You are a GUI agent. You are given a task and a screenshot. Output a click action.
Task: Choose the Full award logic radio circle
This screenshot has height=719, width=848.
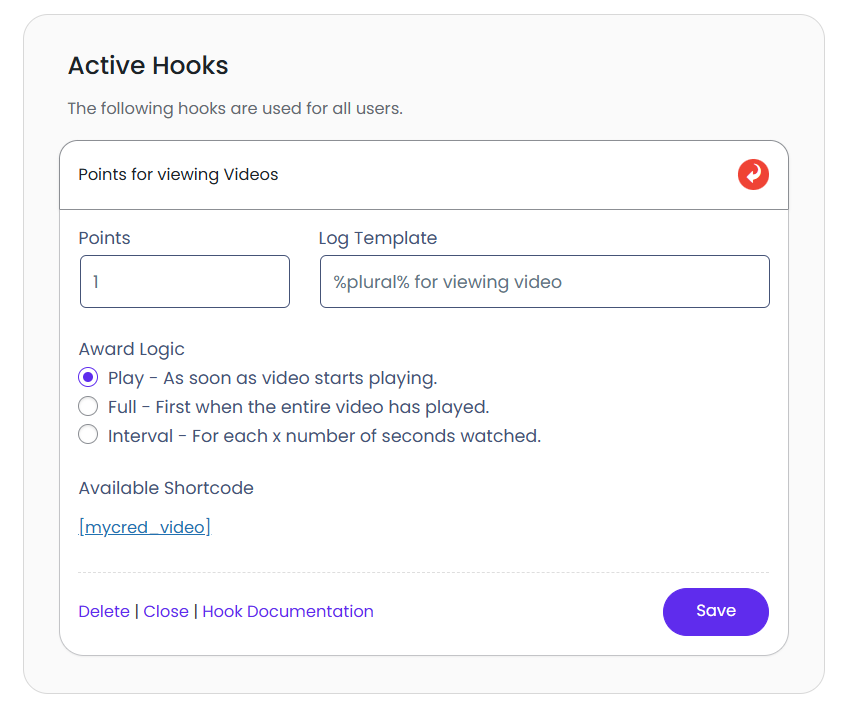click(x=88, y=406)
